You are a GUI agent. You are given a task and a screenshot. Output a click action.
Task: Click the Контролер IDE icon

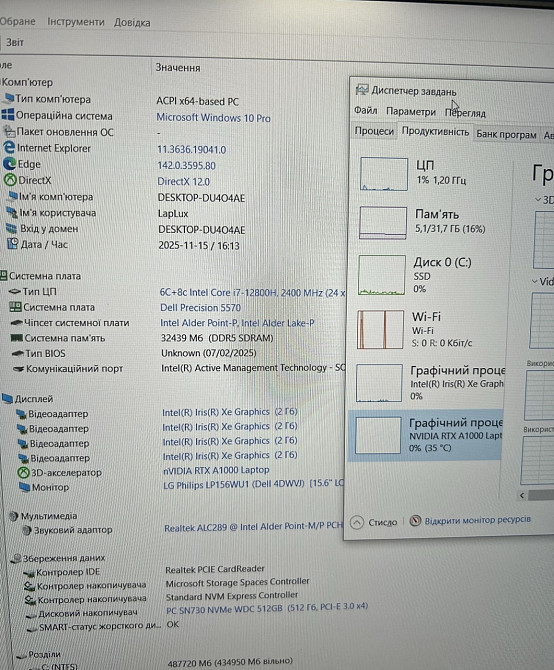(x=29, y=573)
